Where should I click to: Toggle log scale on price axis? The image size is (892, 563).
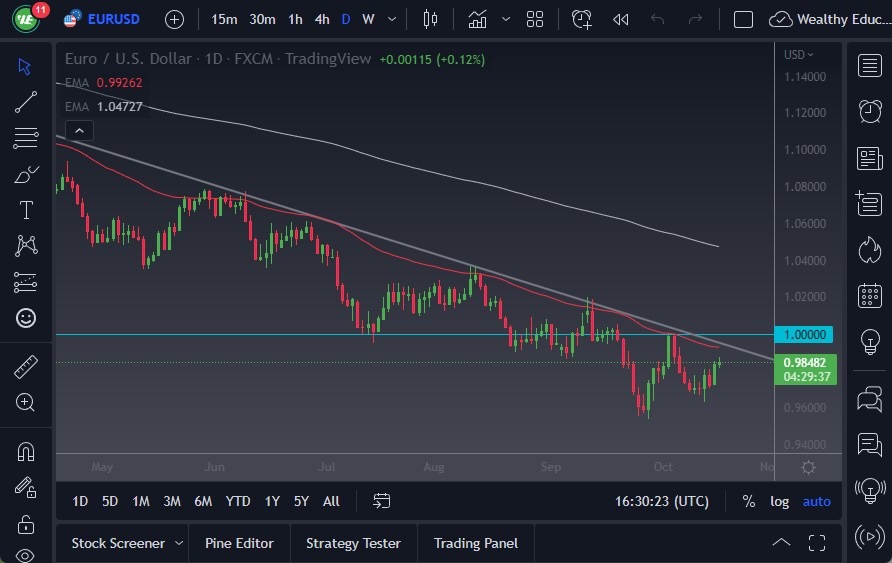point(779,501)
